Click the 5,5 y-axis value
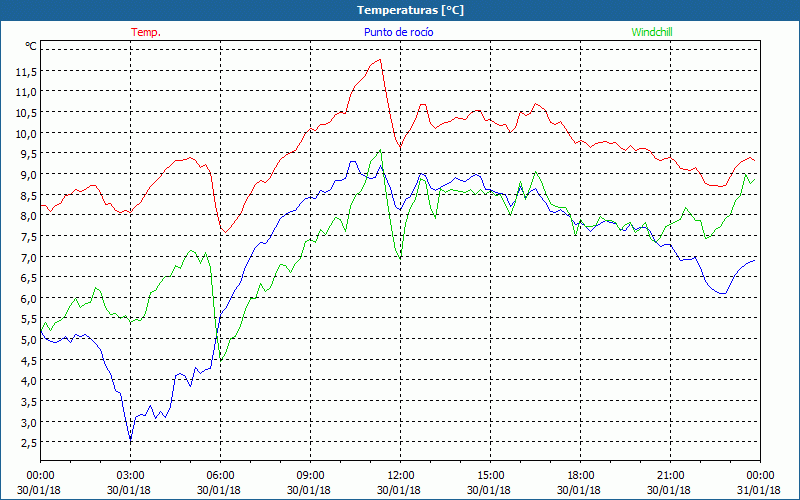800x500 pixels. tap(29, 320)
